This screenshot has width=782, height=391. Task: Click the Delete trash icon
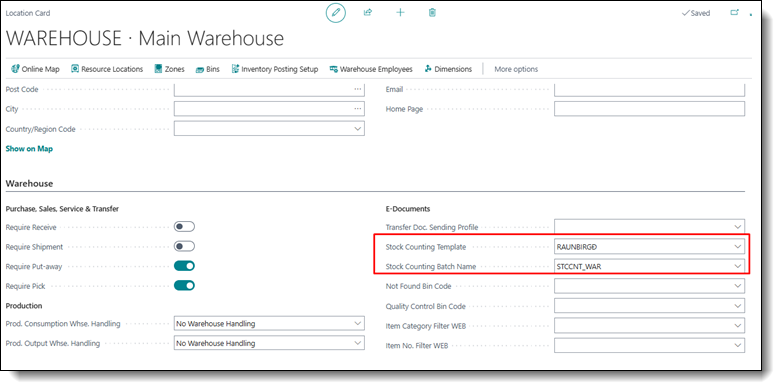tap(432, 13)
